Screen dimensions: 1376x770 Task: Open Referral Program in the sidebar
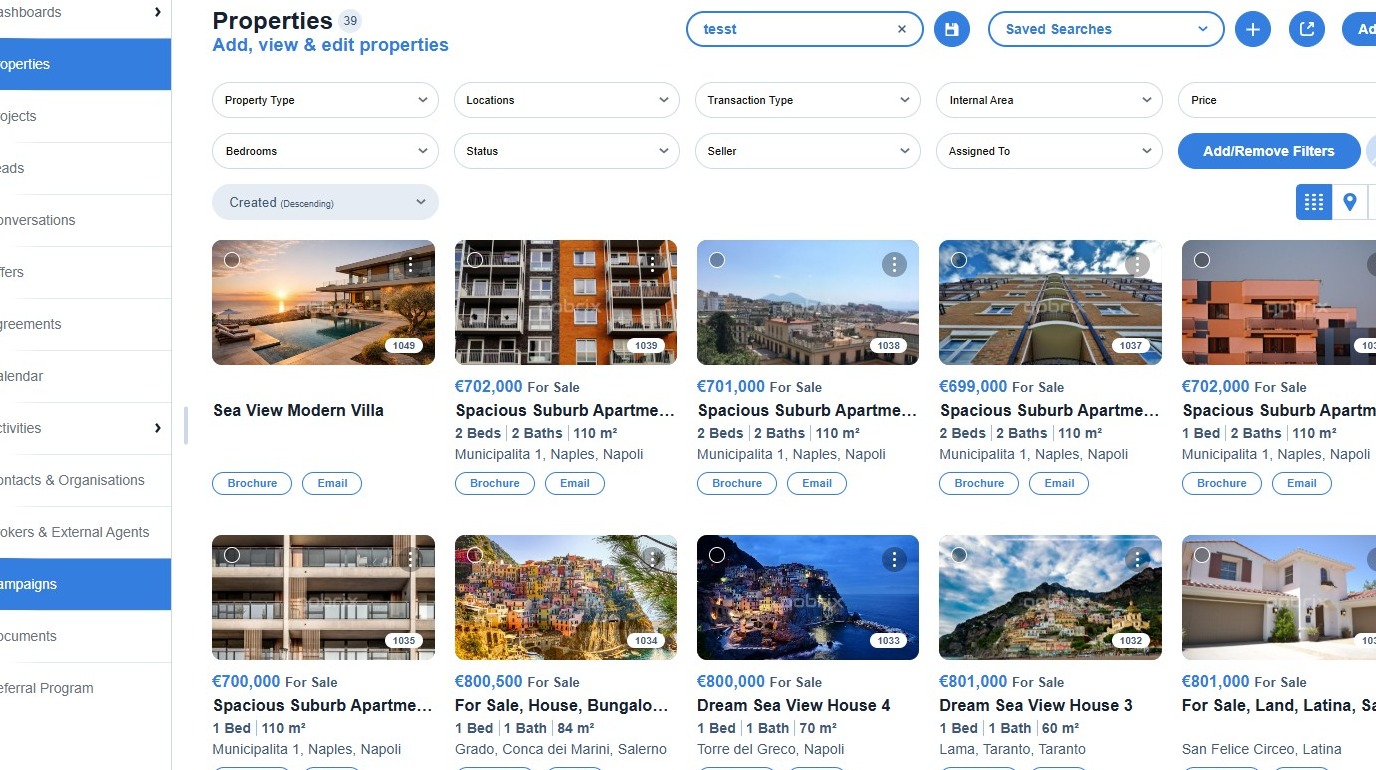(x=85, y=688)
